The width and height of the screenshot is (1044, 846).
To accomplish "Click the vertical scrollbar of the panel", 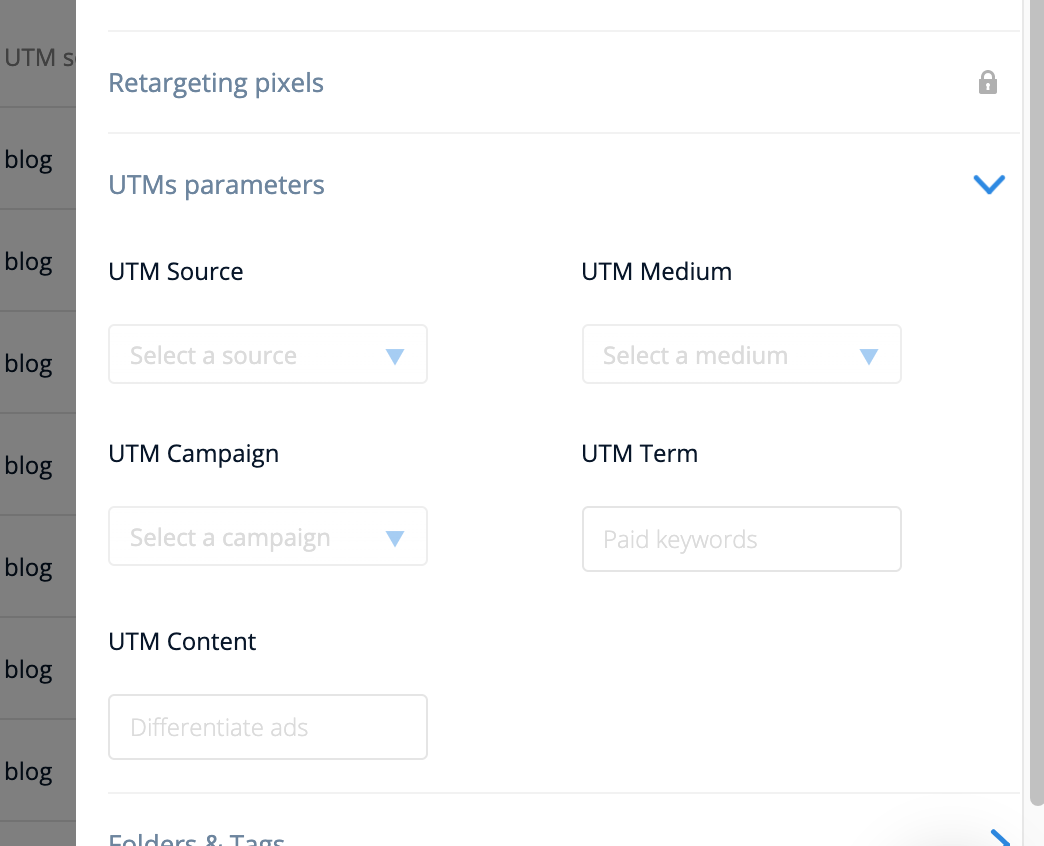I will tap(1036, 400).
